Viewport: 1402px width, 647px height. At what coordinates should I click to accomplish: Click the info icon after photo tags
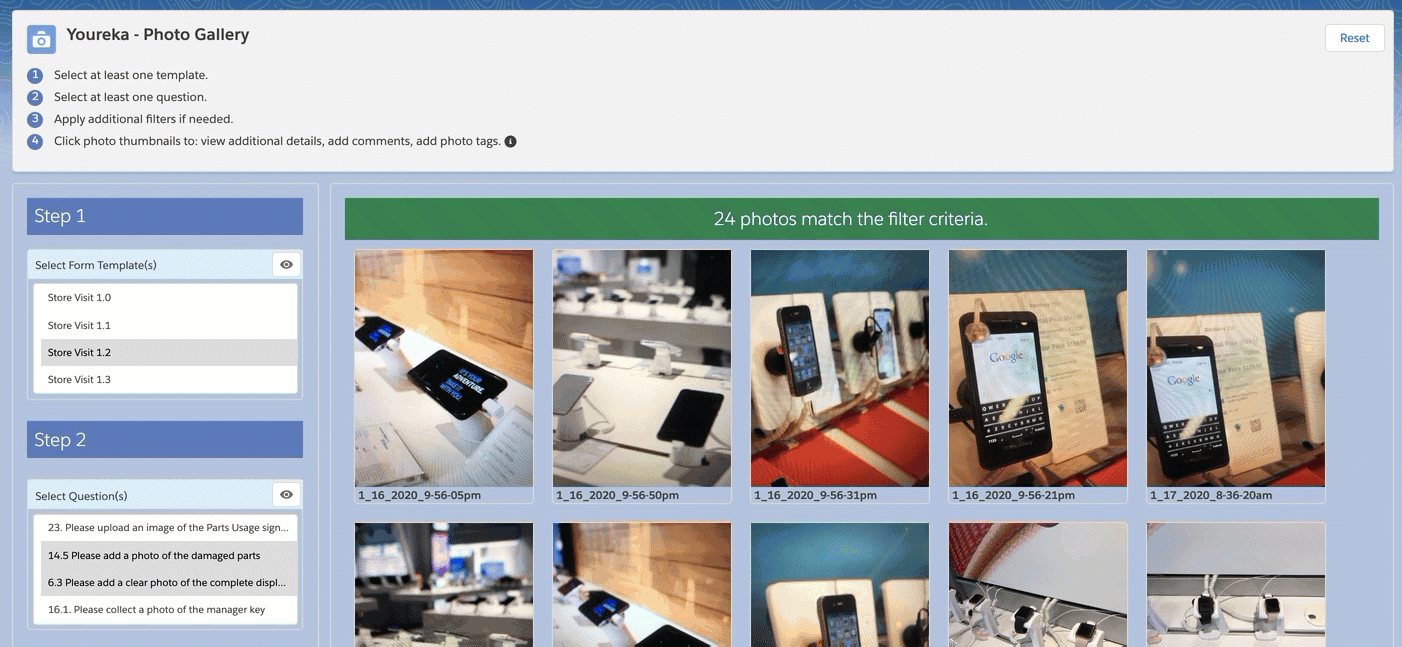(x=510, y=141)
